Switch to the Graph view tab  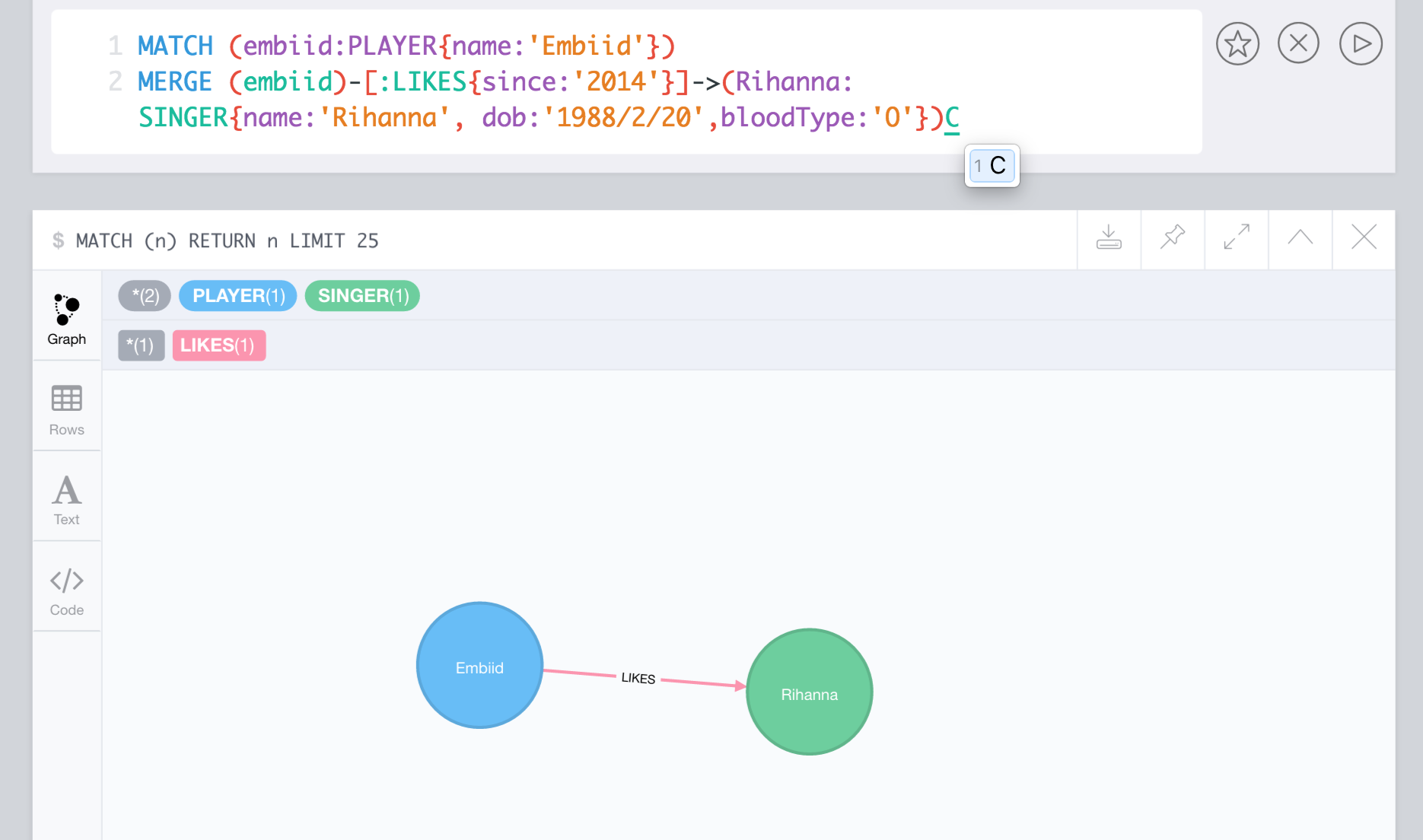click(67, 320)
